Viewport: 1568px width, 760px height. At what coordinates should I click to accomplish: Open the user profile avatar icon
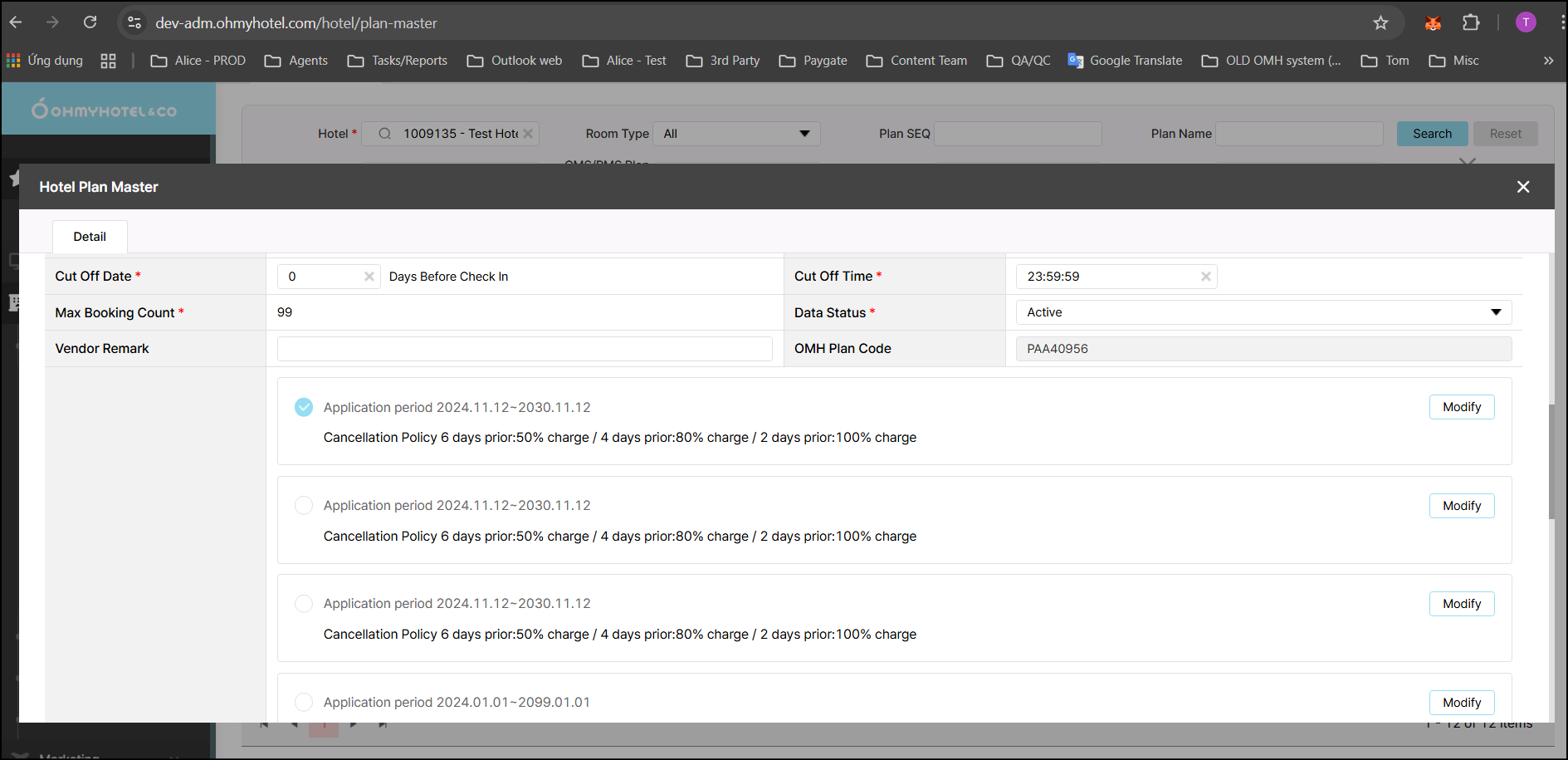pyautogui.click(x=1526, y=22)
